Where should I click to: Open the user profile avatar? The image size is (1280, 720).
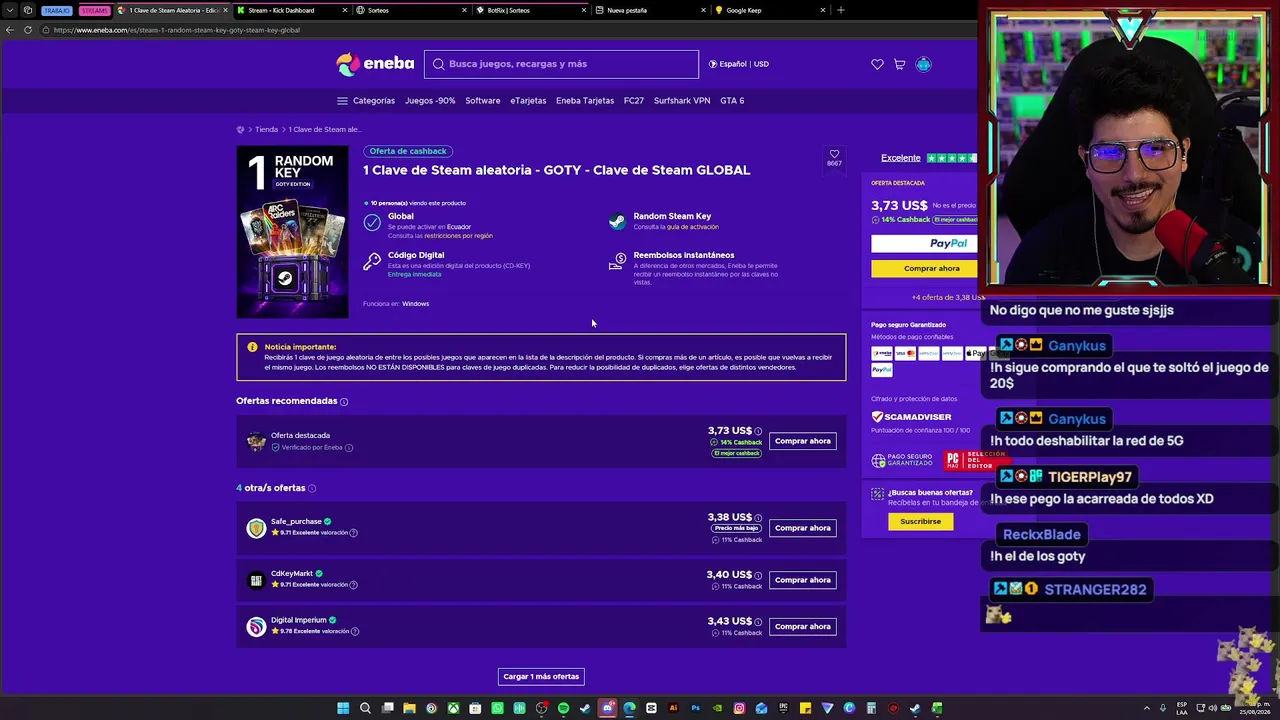point(923,64)
